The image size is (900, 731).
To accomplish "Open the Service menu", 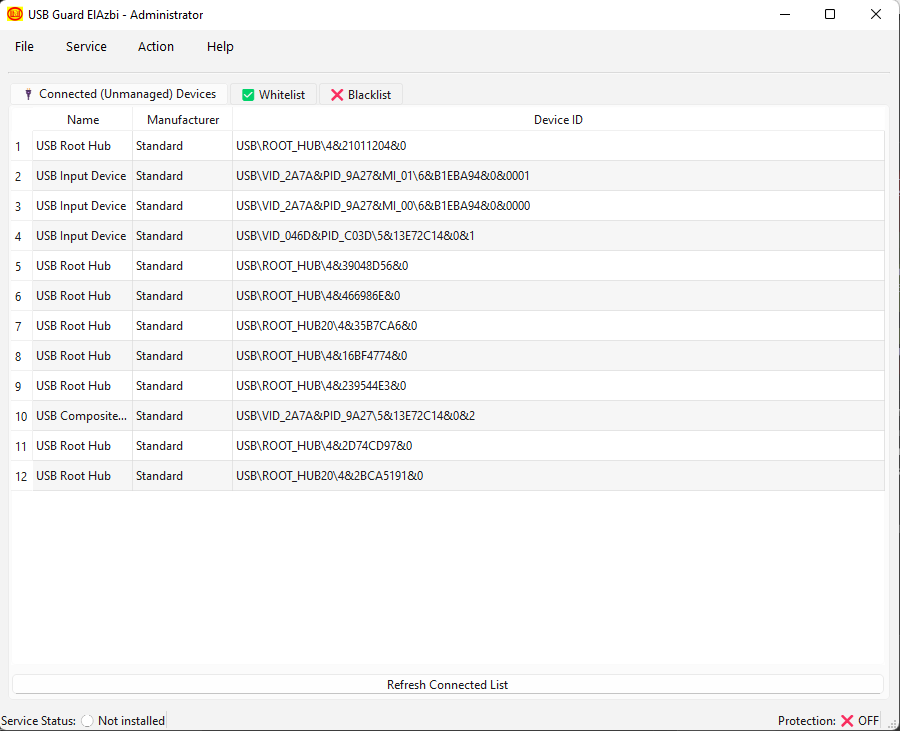I will [86, 47].
